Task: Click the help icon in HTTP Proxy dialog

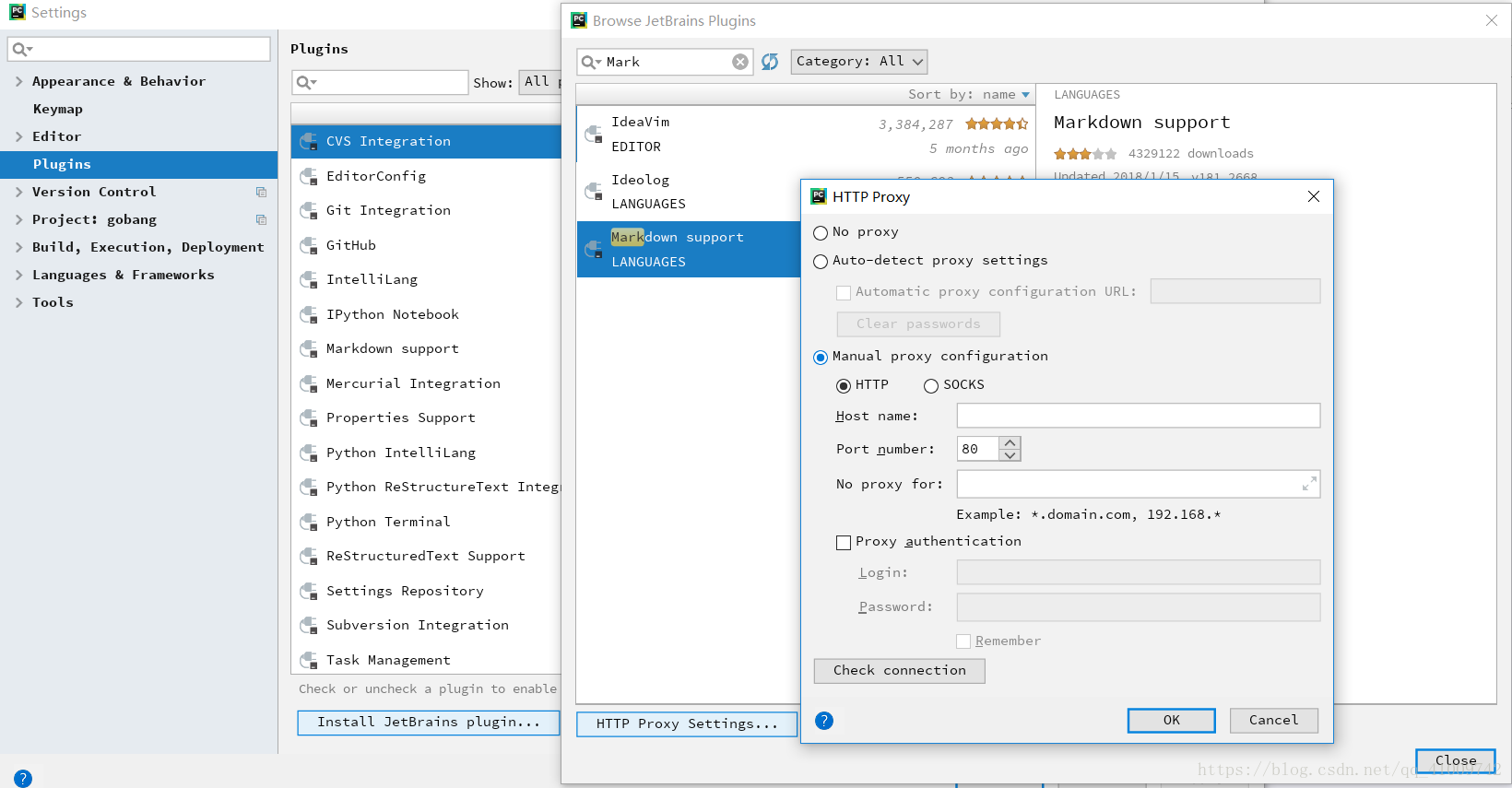Action: 824,721
